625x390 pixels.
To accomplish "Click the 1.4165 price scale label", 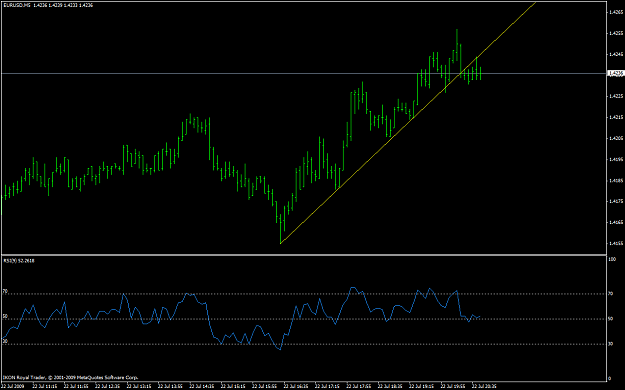I will pos(616,222).
